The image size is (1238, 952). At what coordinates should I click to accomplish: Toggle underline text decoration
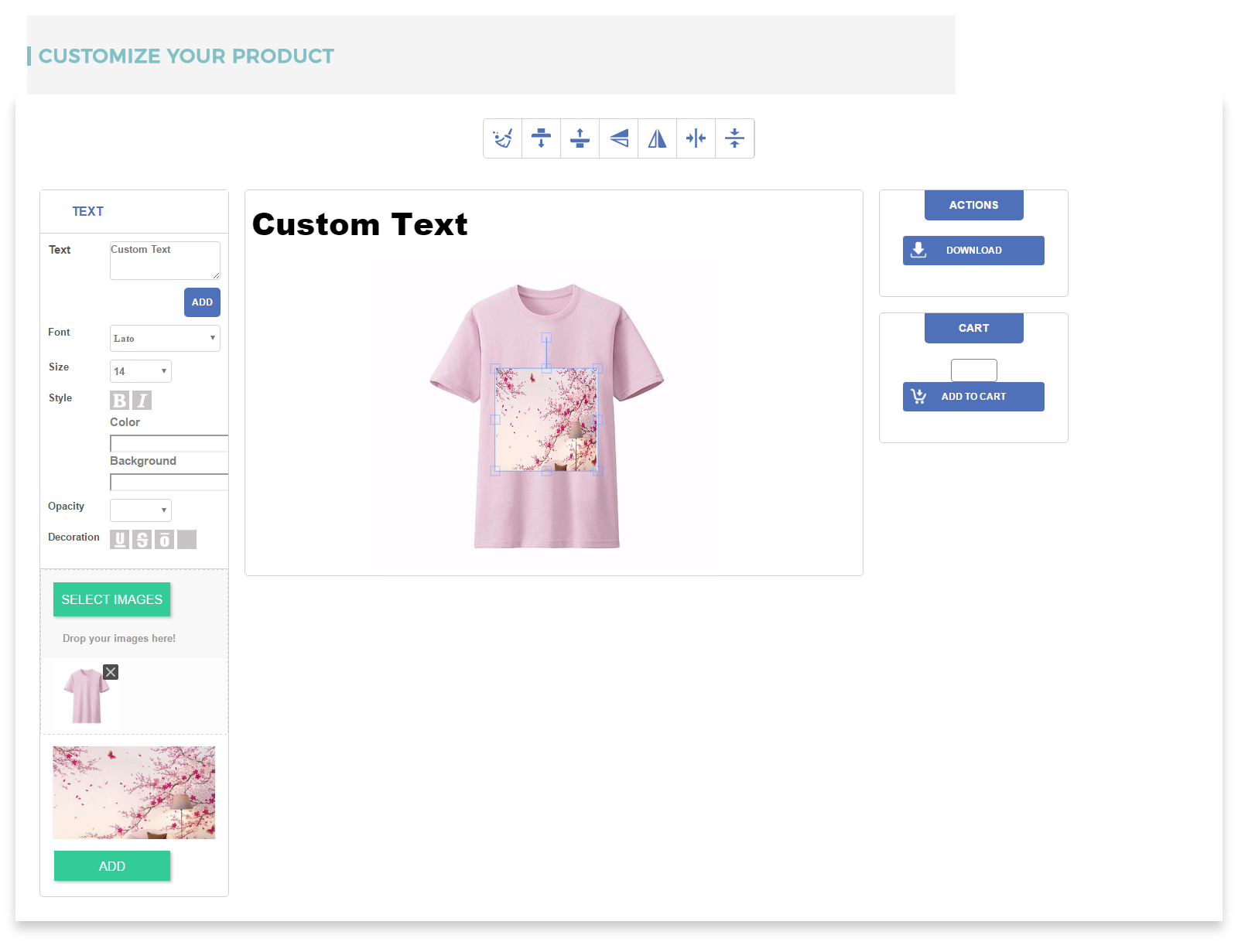(119, 540)
